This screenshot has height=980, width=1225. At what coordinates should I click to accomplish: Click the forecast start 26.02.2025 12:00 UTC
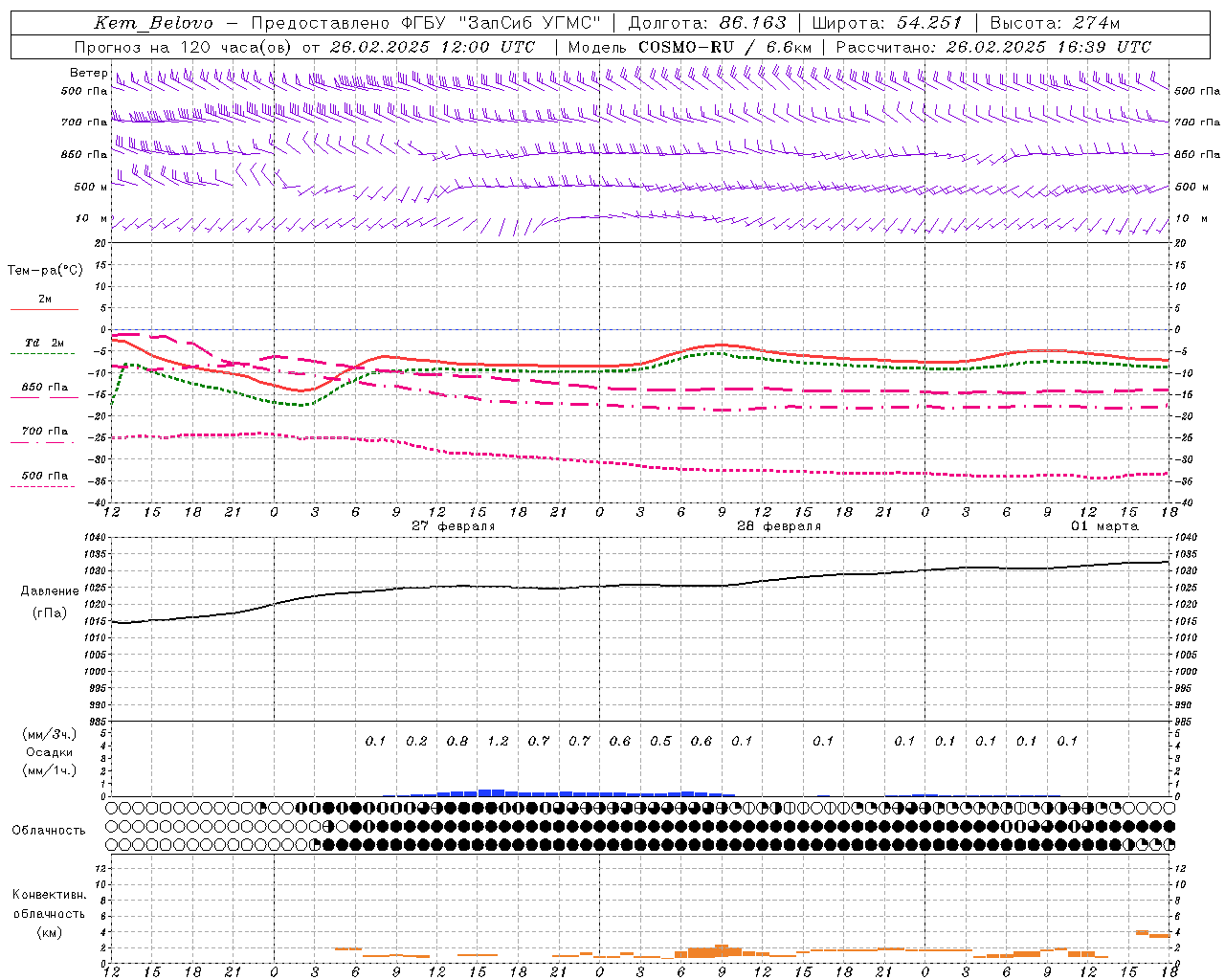433,47
